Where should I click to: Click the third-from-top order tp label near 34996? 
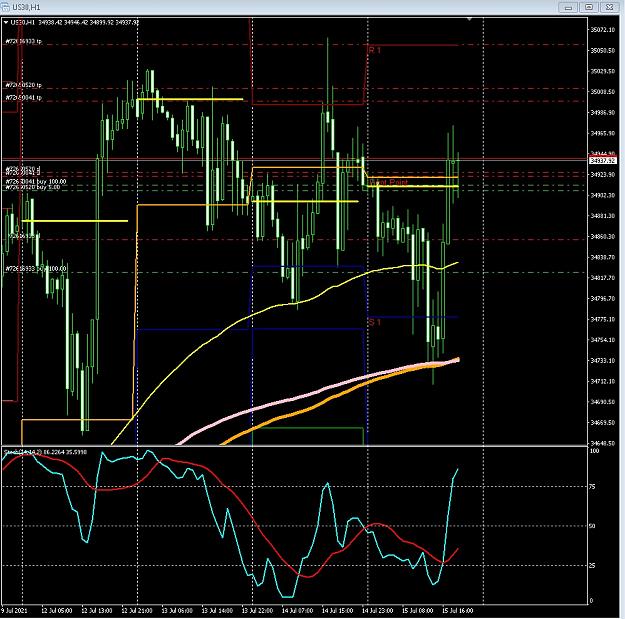(24, 97)
